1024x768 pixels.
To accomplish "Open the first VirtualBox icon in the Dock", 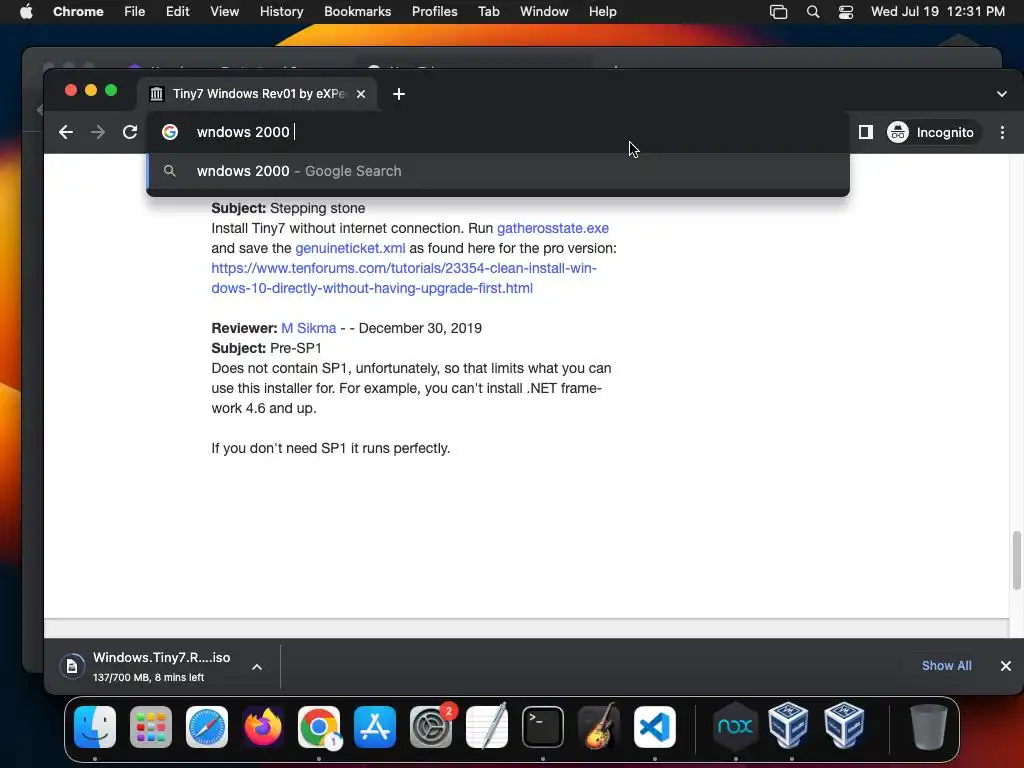I will (788, 726).
